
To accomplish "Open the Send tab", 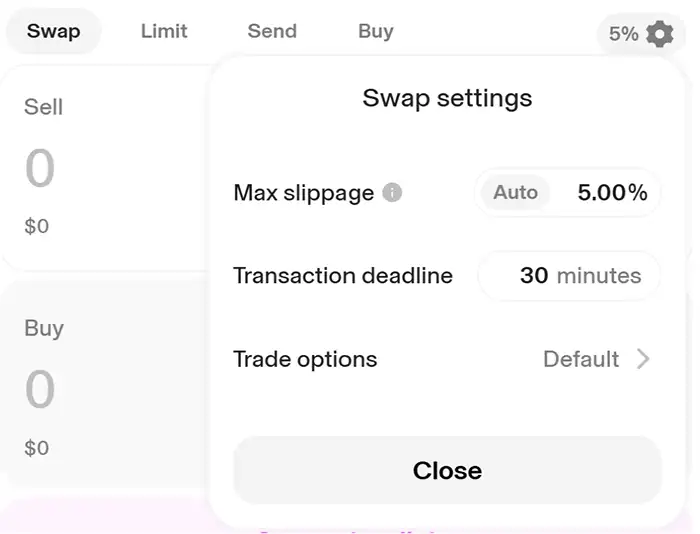I will pos(272,31).
